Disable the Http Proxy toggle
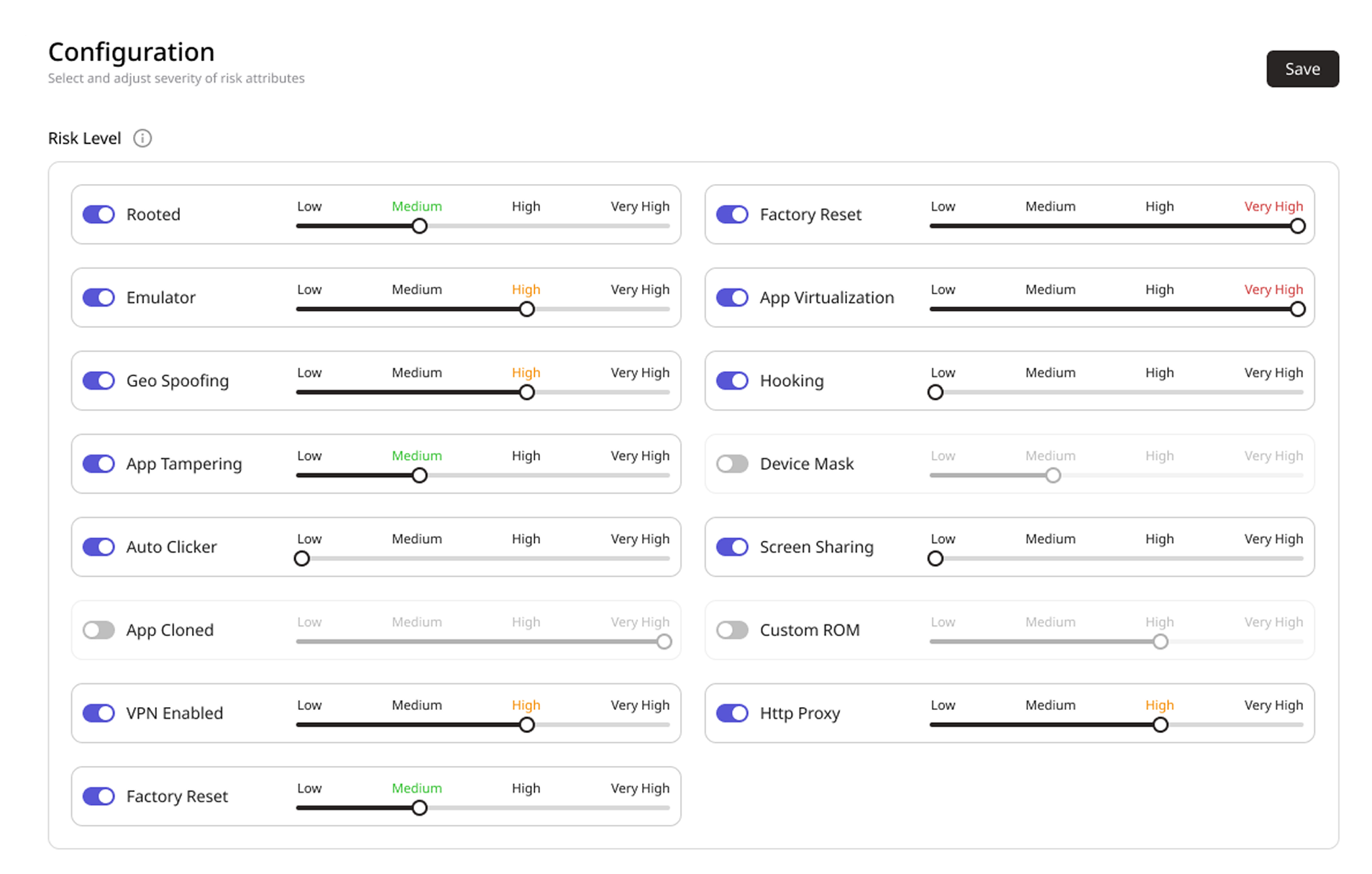 pos(732,713)
